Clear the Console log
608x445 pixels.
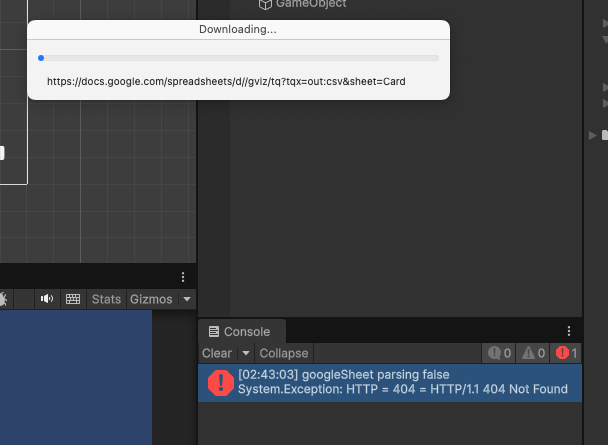coord(217,353)
